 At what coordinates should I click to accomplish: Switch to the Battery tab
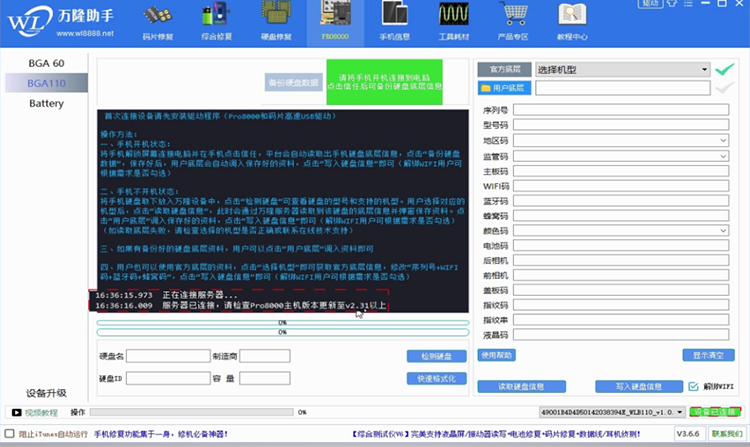(x=46, y=103)
